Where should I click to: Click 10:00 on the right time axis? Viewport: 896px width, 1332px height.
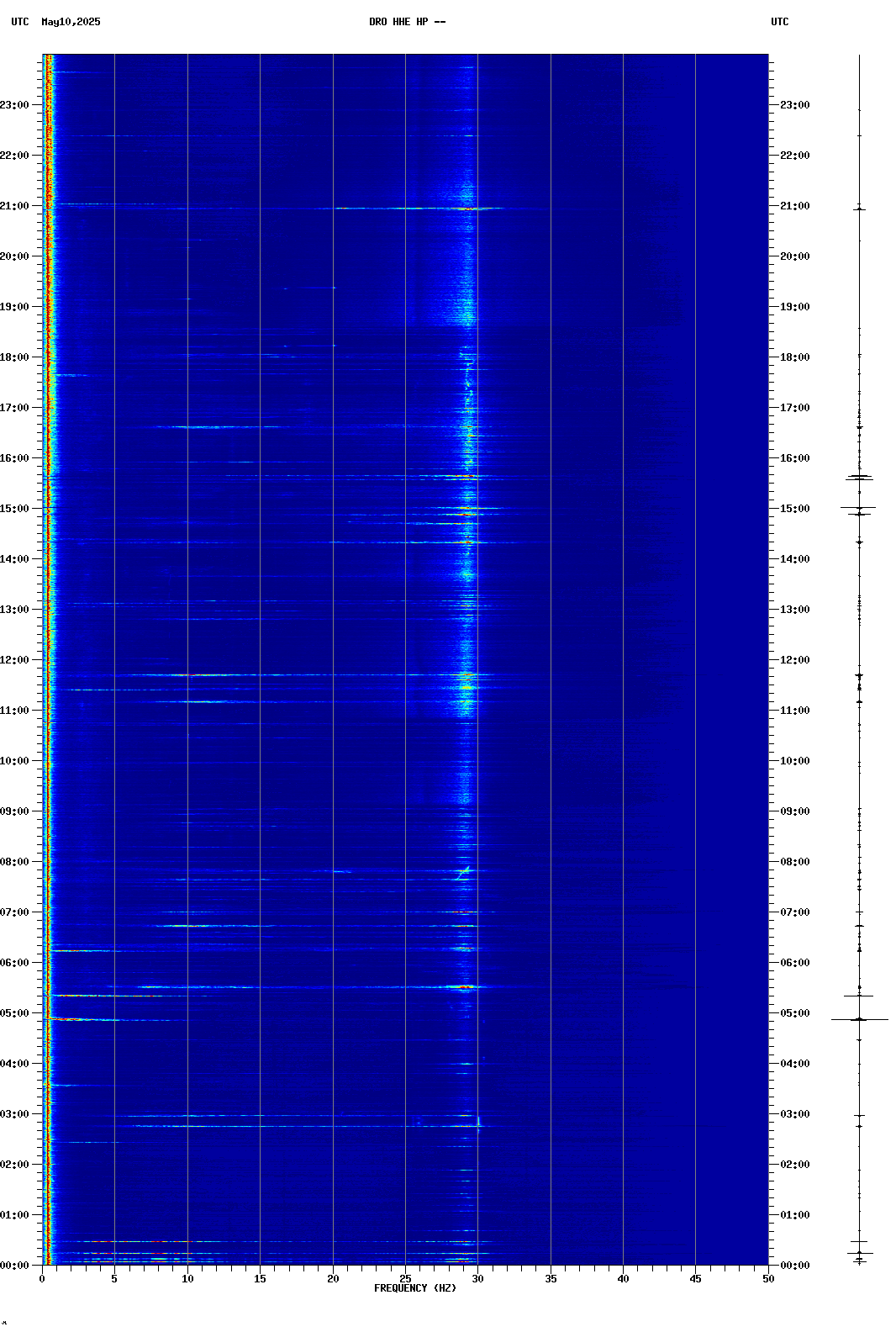[x=795, y=761]
